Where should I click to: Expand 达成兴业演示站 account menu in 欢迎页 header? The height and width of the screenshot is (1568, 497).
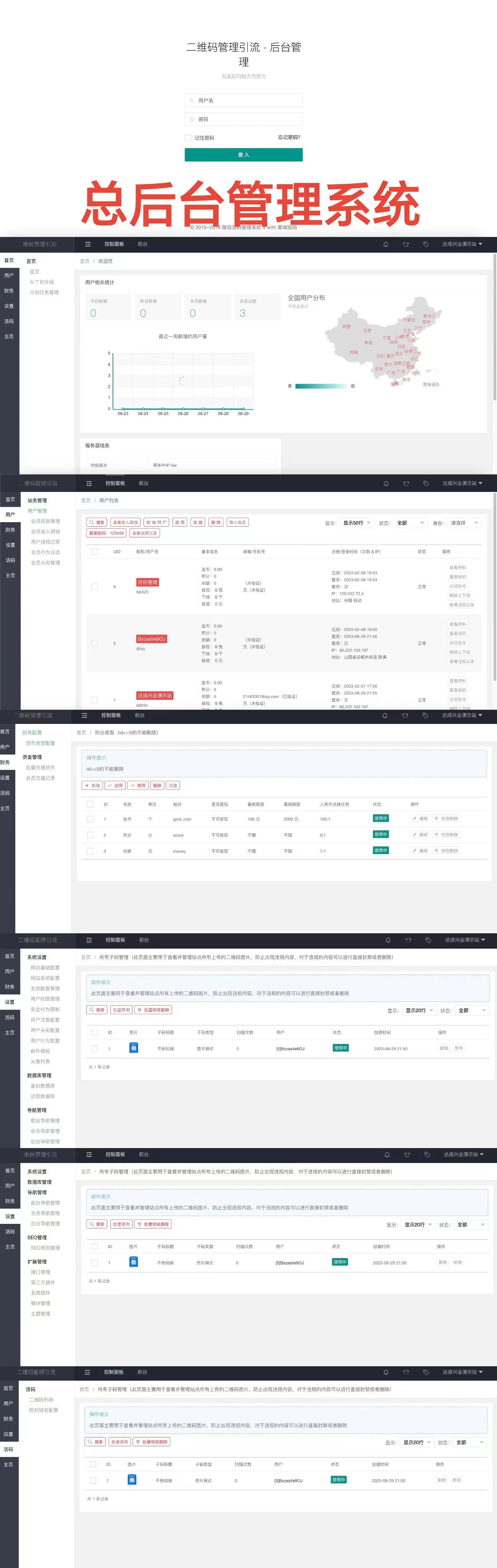[462, 244]
